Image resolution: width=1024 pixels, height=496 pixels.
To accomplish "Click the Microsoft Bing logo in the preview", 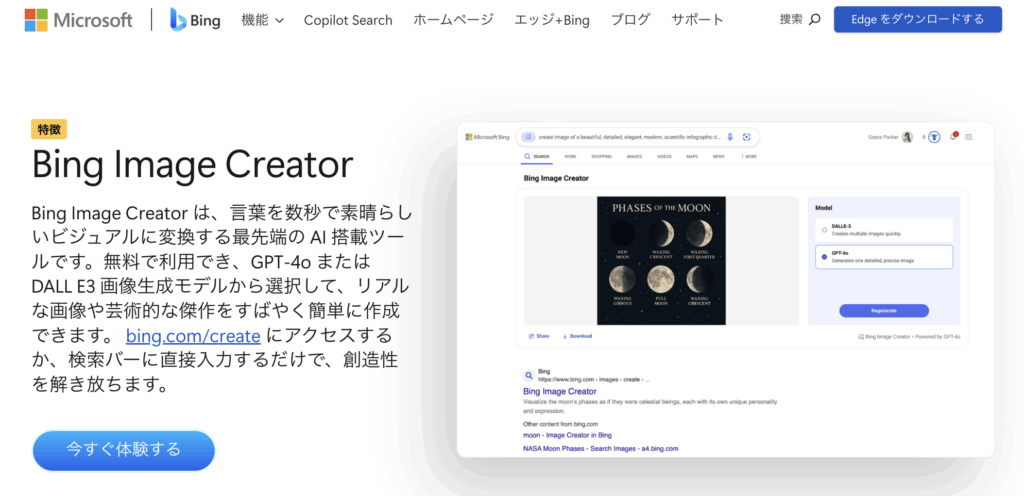I will (487, 137).
